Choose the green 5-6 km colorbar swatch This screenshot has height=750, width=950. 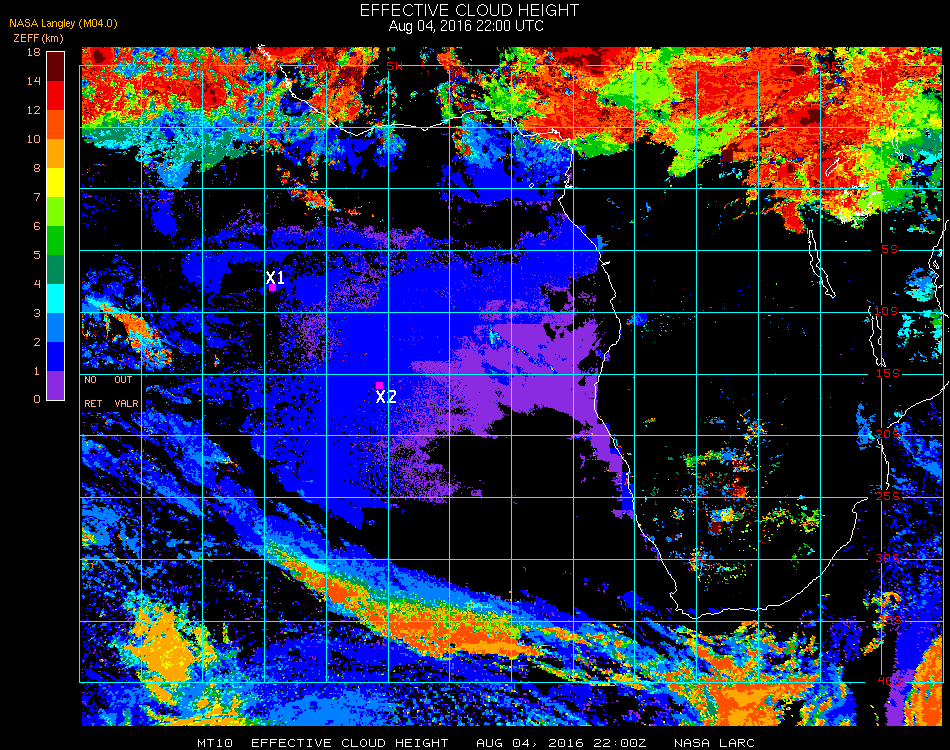pos(56,241)
